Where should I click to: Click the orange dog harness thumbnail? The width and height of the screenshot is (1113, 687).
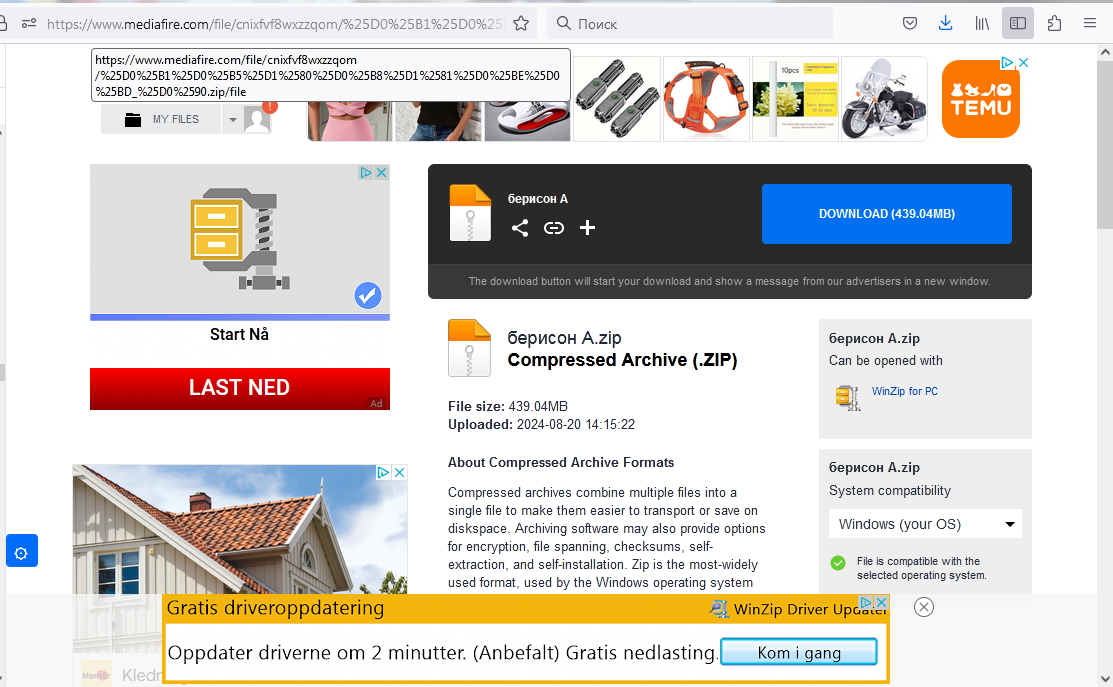[706, 99]
